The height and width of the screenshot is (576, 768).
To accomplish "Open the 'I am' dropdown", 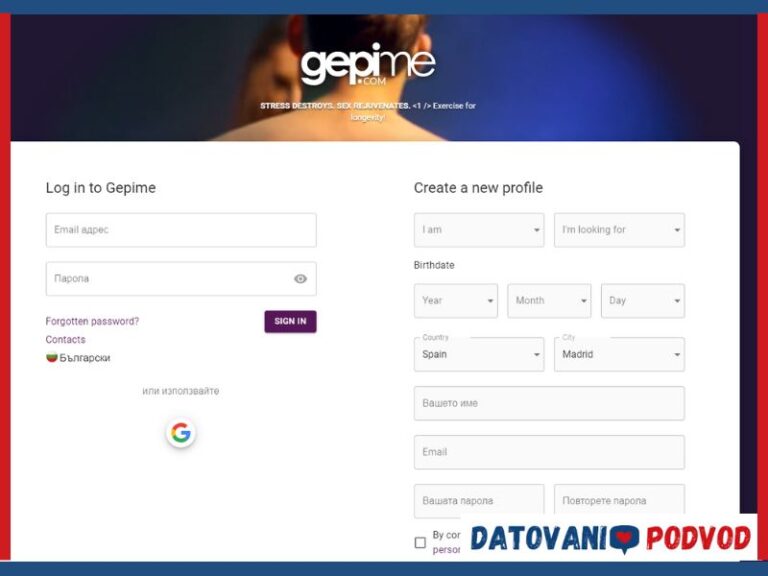I will [479, 230].
